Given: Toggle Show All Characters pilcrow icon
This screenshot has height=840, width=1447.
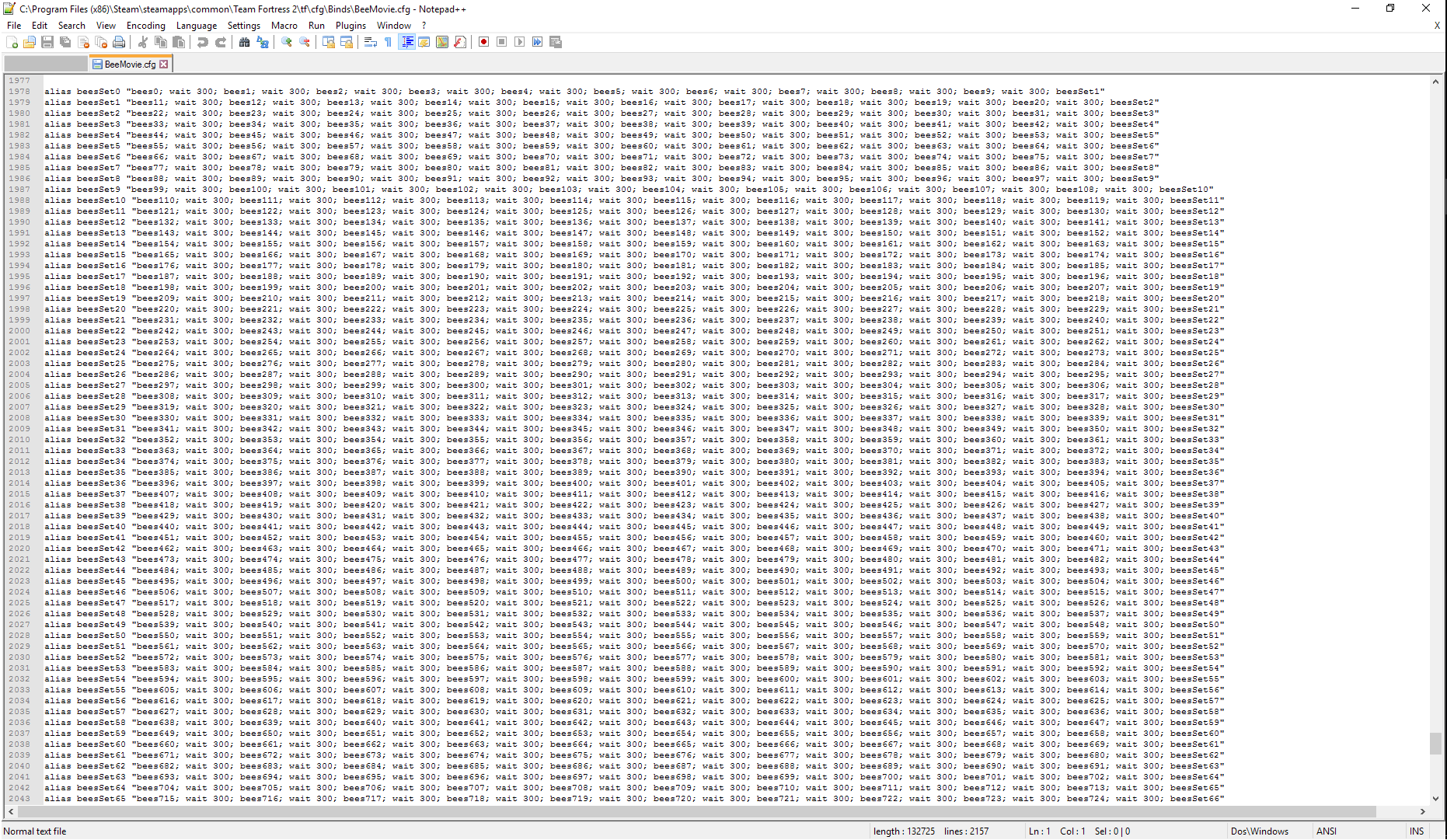Looking at the screenshot, I should (389, 42).
